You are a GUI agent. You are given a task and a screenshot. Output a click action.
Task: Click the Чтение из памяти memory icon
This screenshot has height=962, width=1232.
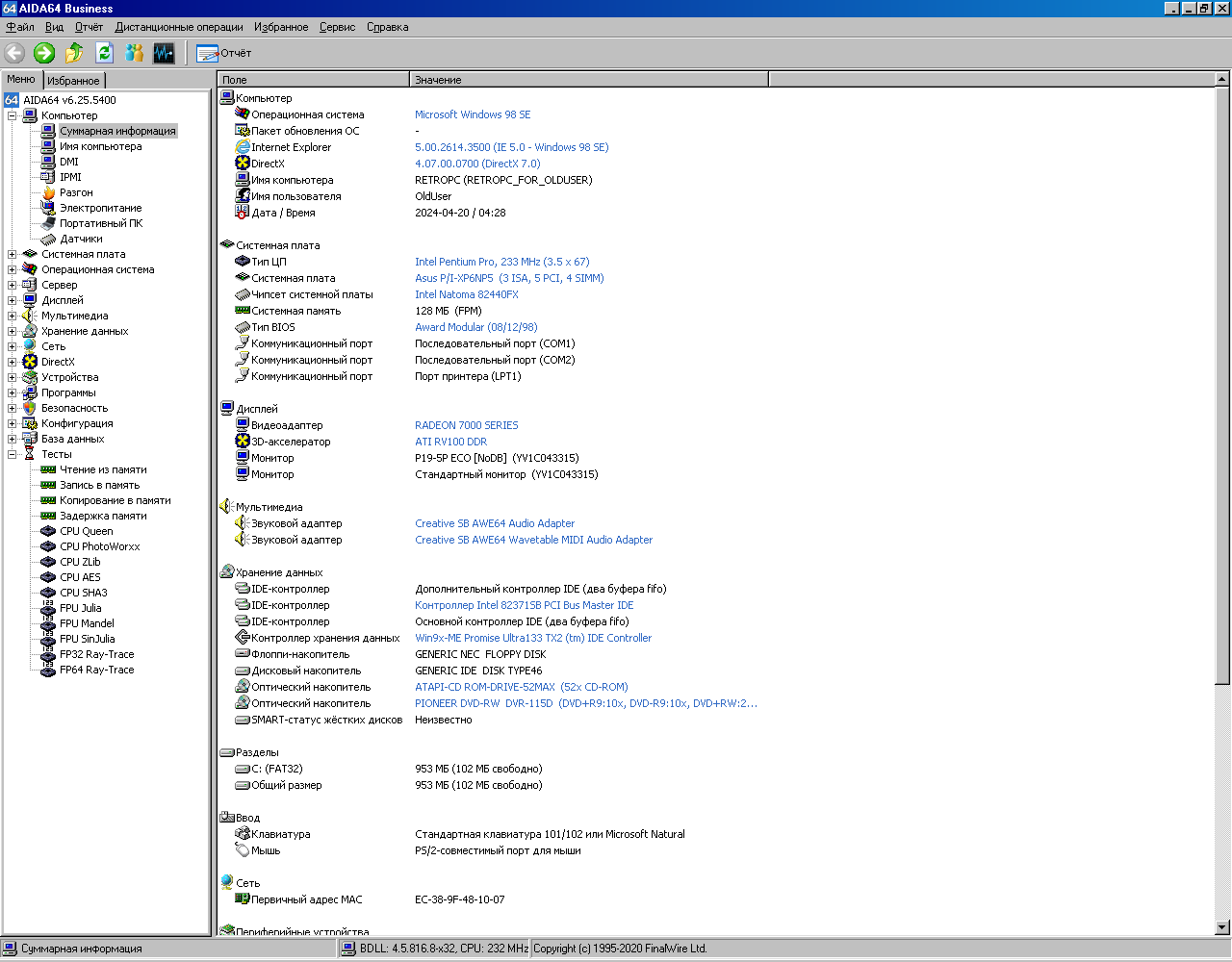[x=48, y=469]
